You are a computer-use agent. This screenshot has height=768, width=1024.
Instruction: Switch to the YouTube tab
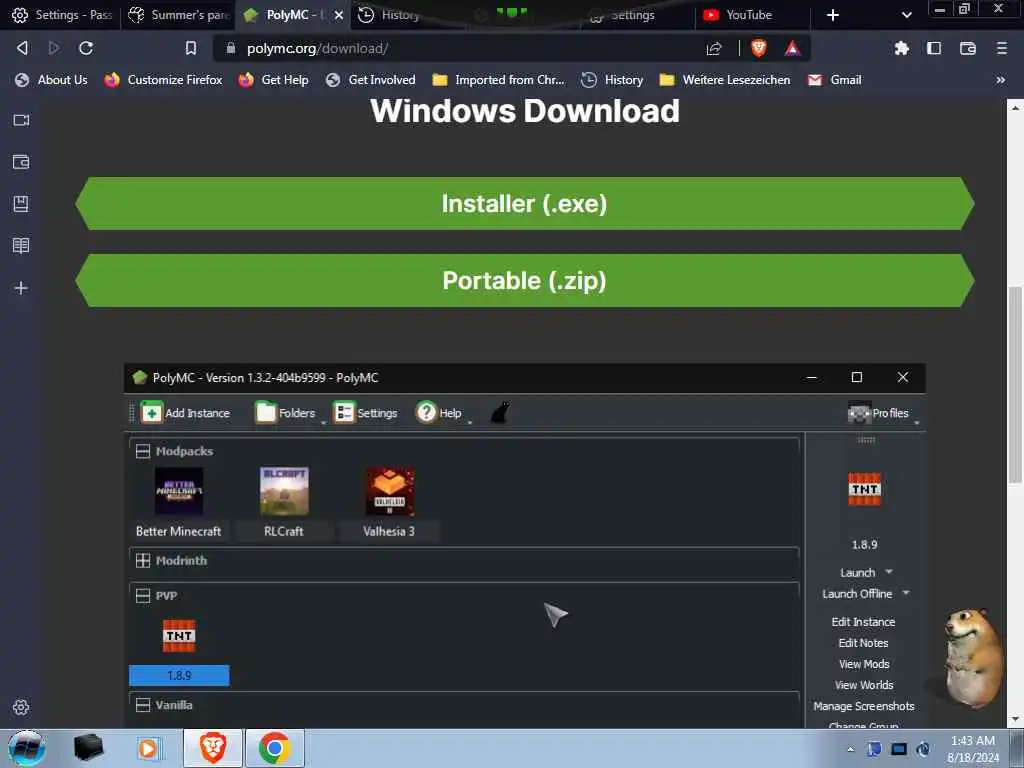pyautogui.click(x=750, y=15)
